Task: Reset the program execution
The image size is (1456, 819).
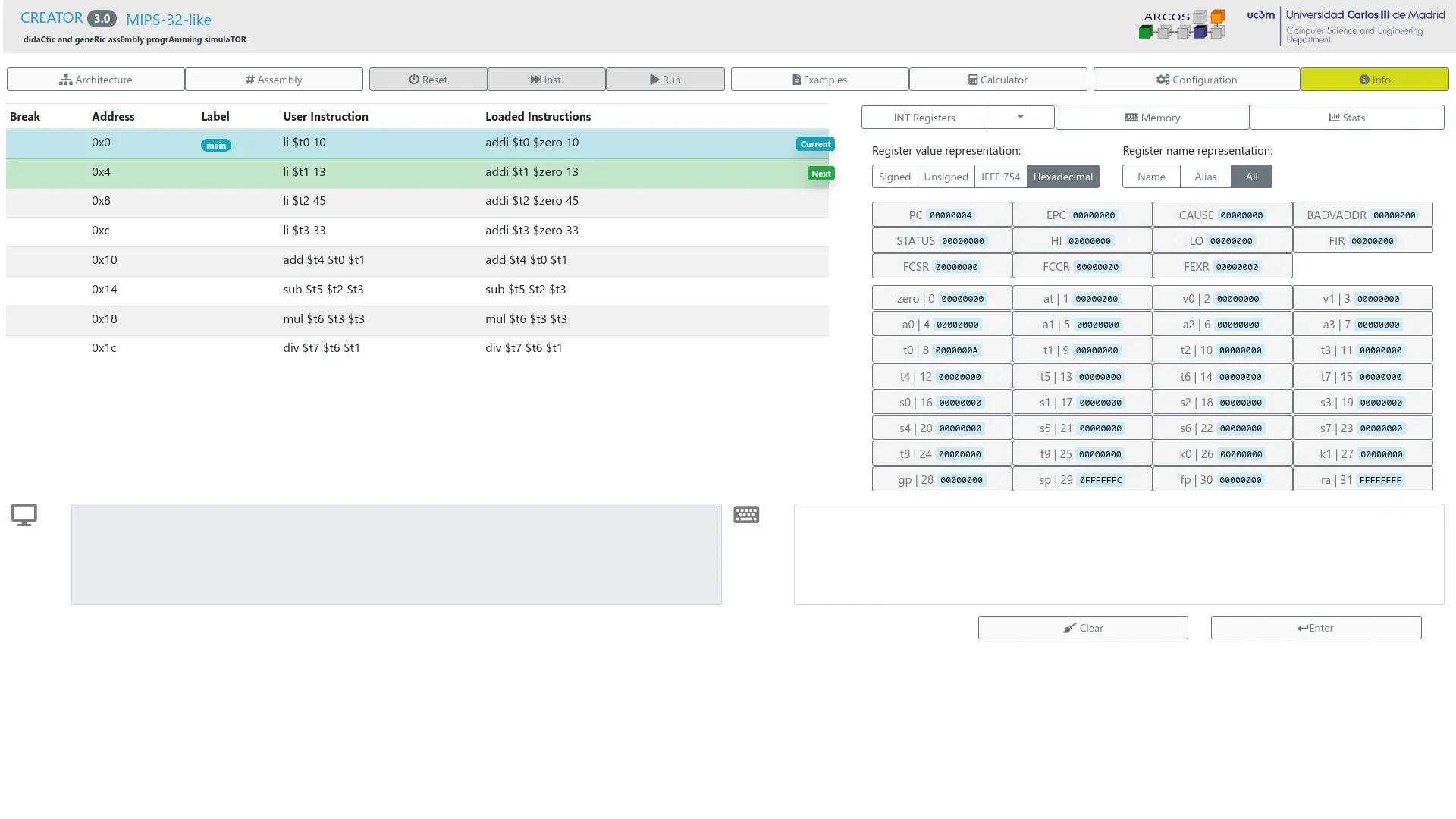Action: point(428,80)
